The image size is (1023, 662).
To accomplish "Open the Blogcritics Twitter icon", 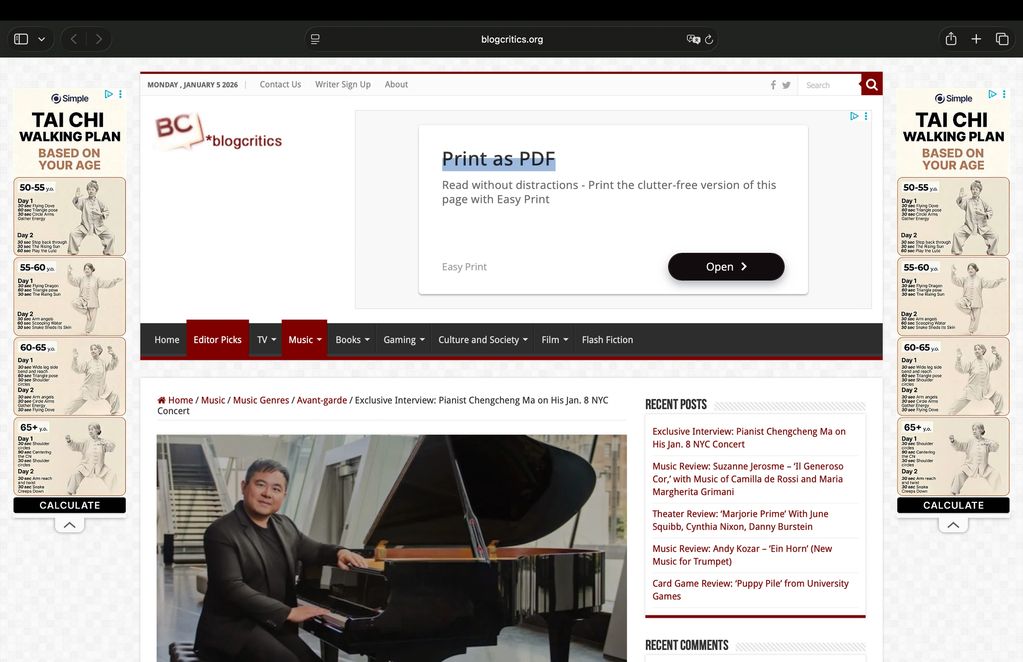I will point(786,85).
